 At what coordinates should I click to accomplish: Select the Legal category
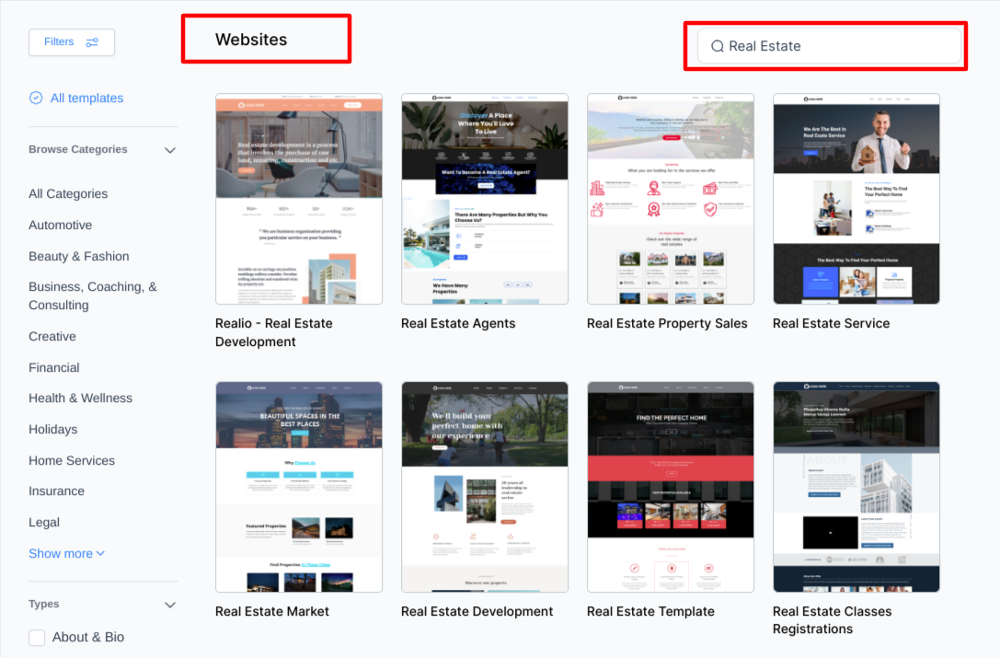pos(44,522)
